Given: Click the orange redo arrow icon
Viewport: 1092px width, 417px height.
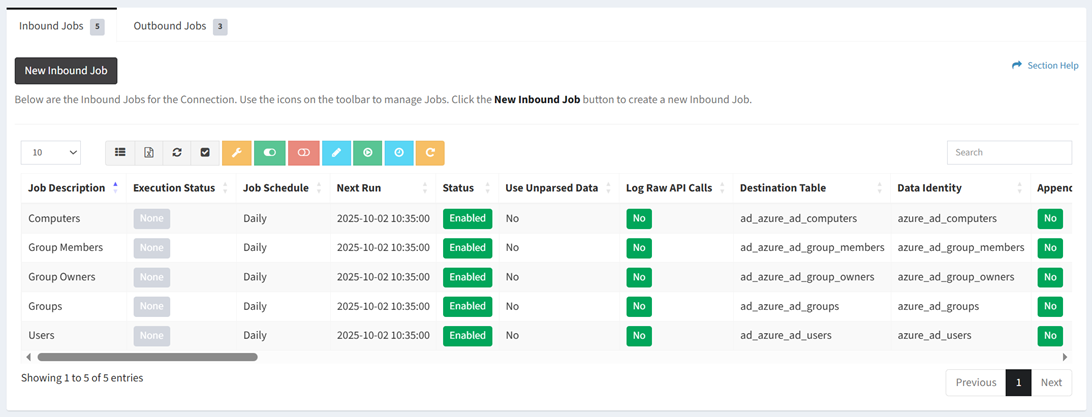Looking at the screenshot, I should coord(430,153).
